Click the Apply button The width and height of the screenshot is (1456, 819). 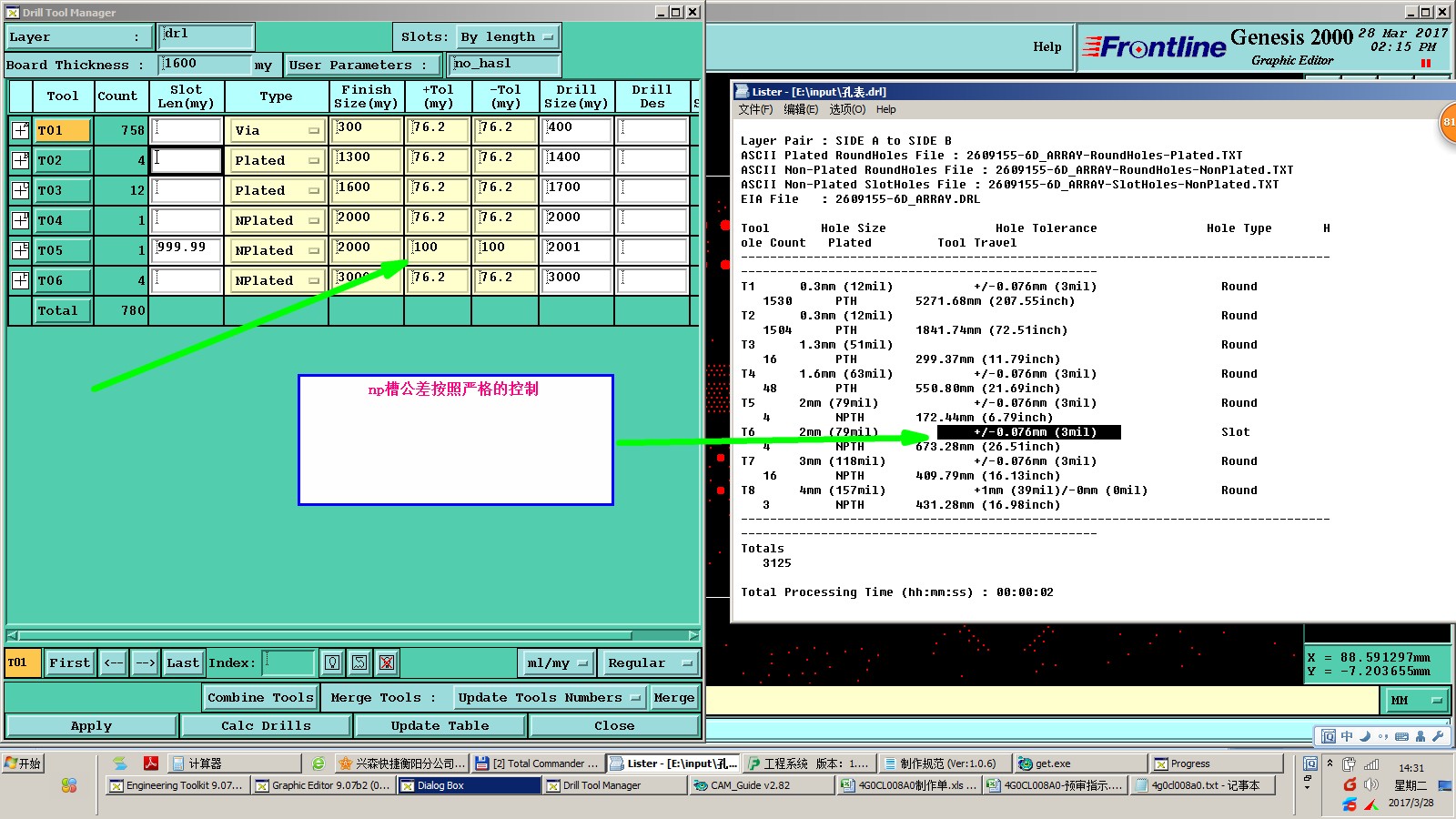tap(91, 725)
